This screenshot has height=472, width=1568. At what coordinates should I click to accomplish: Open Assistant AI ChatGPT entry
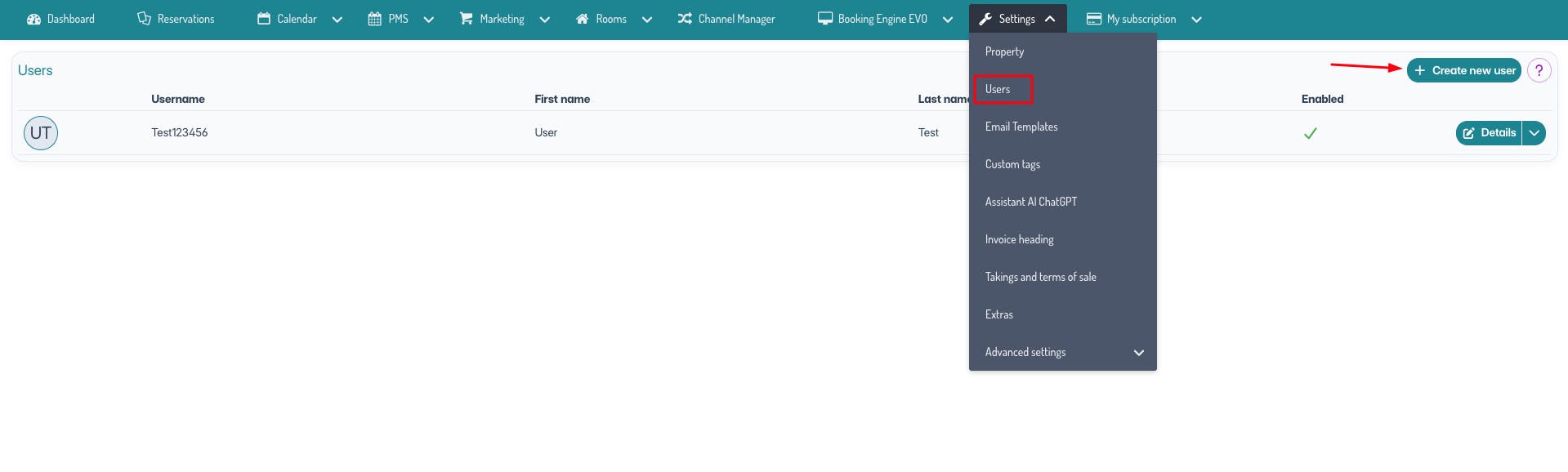pos(1031,202)
